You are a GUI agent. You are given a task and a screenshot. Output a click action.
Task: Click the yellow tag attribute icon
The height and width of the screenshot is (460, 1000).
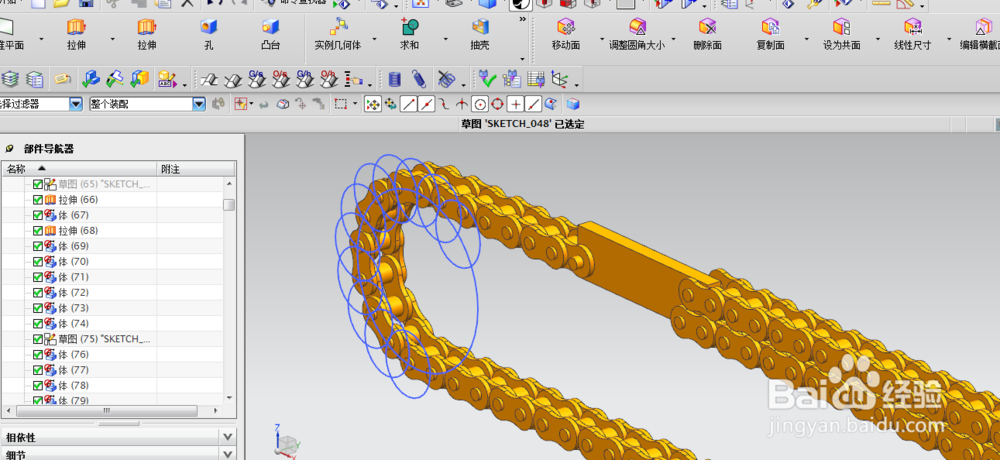point(62,79)
